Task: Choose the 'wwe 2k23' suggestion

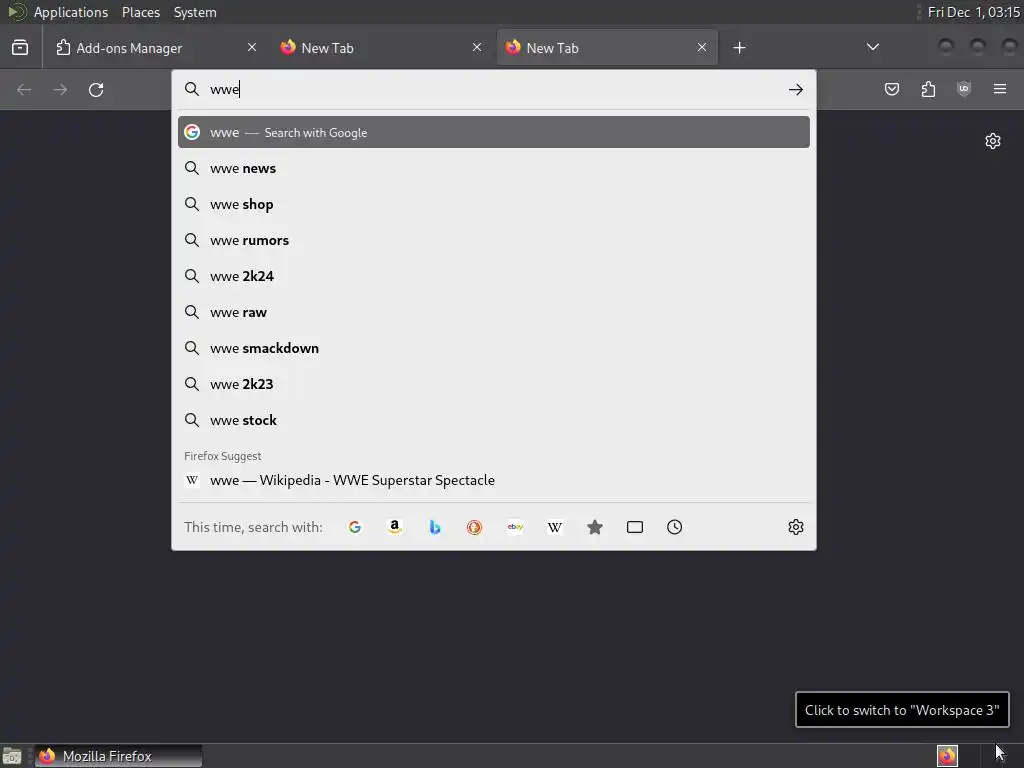Action: click(x=494, y=384)
